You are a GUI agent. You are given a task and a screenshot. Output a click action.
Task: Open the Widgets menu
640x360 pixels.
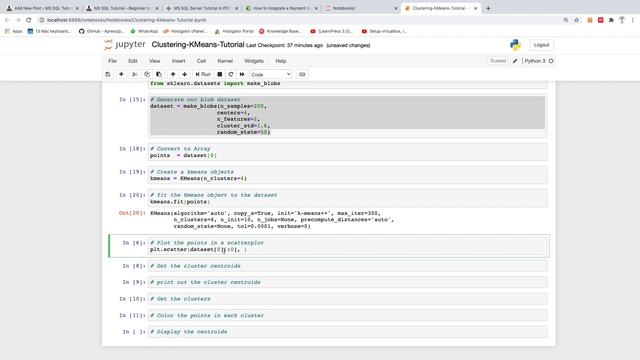click(x=254, y=61)
